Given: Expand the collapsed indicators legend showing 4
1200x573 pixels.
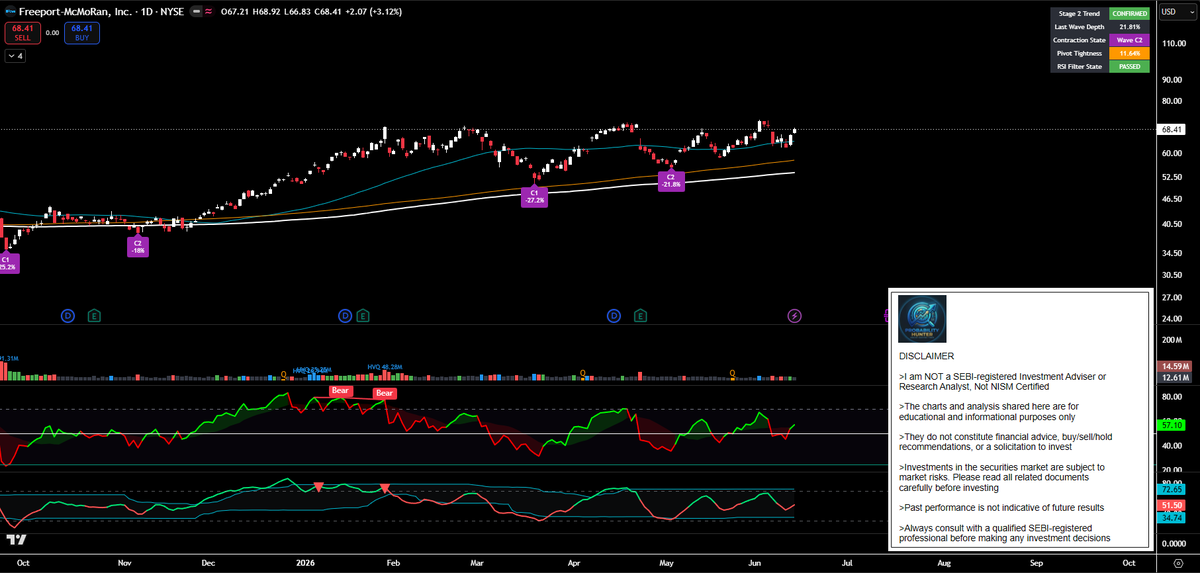Looking at the screenshot, I should tap(15, 56).
